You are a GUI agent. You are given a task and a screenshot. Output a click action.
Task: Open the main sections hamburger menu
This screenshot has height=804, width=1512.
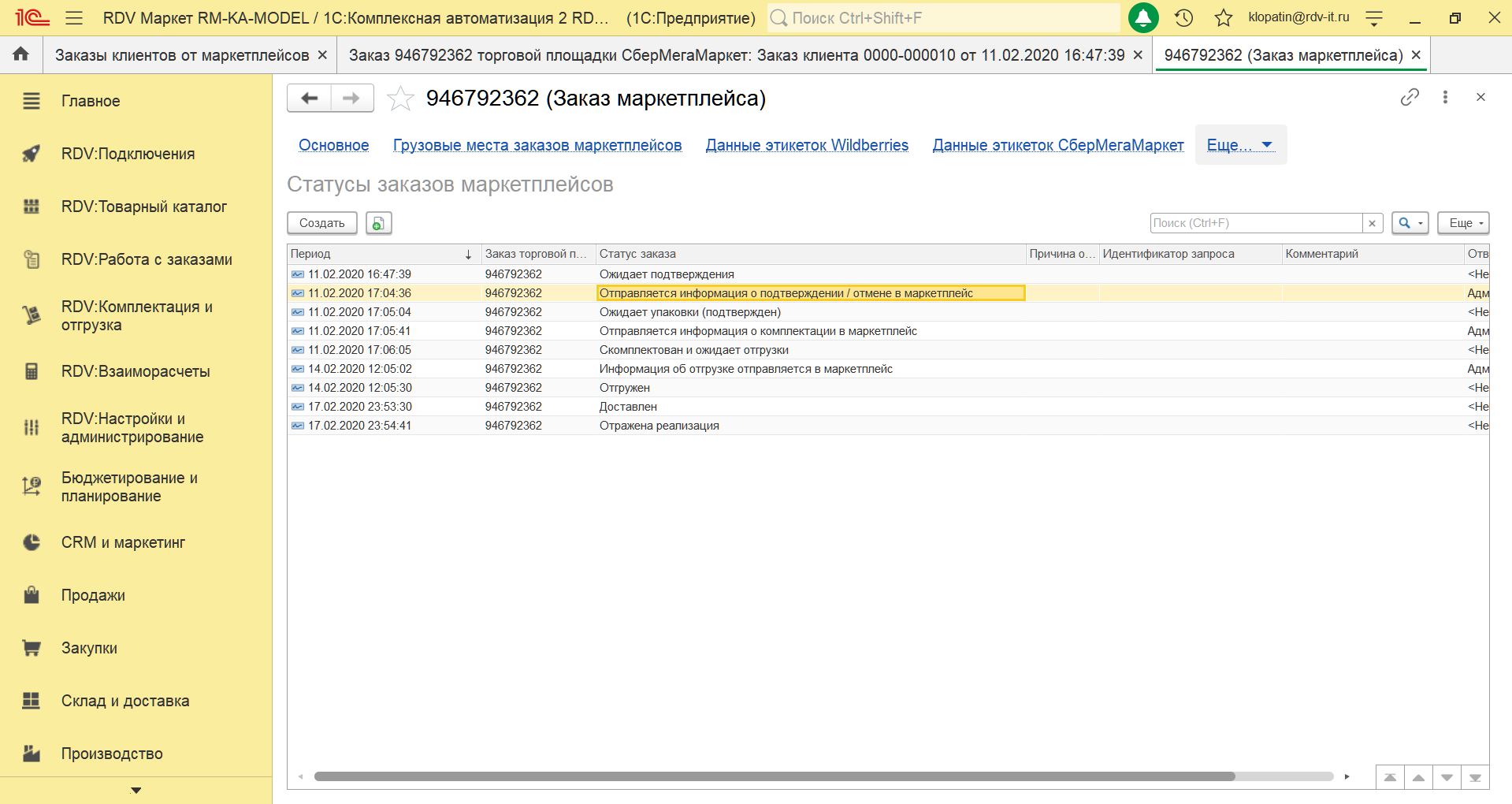click(x=74, y=17)
